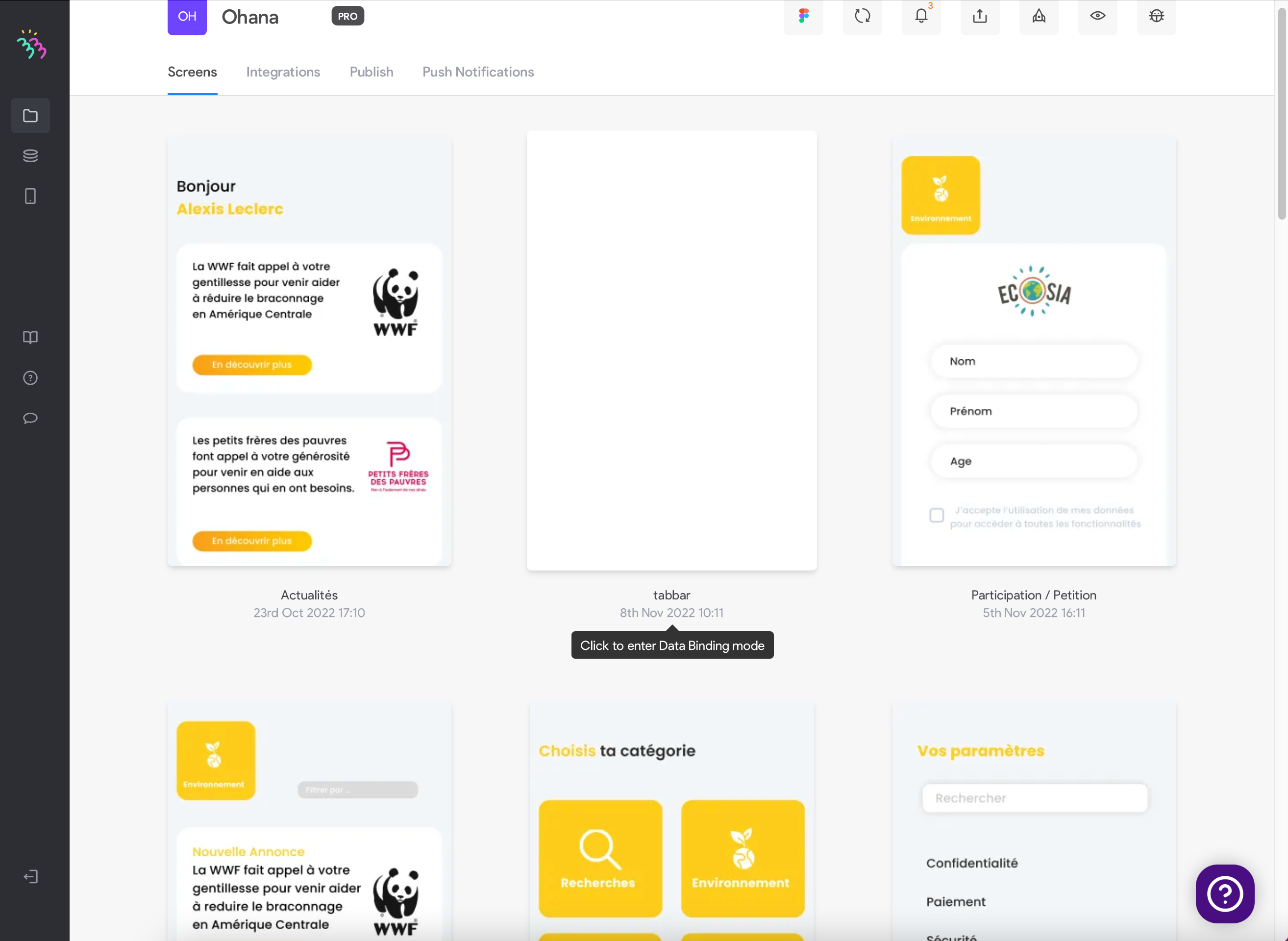The width and height of the screenshot is (1288, 941).
Task: Click the sync refresh icon
Action: click(x=863, y=16)
